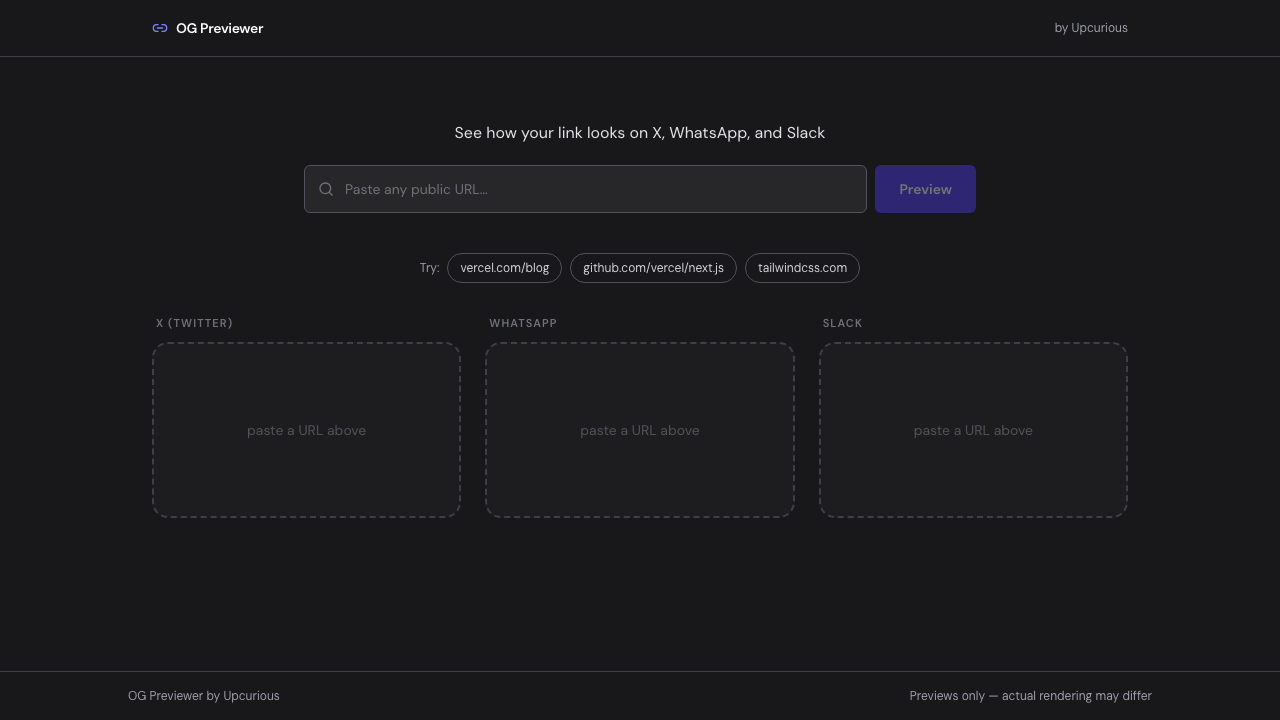Click the chain-link logo icon in the header

tap(160, 28)
